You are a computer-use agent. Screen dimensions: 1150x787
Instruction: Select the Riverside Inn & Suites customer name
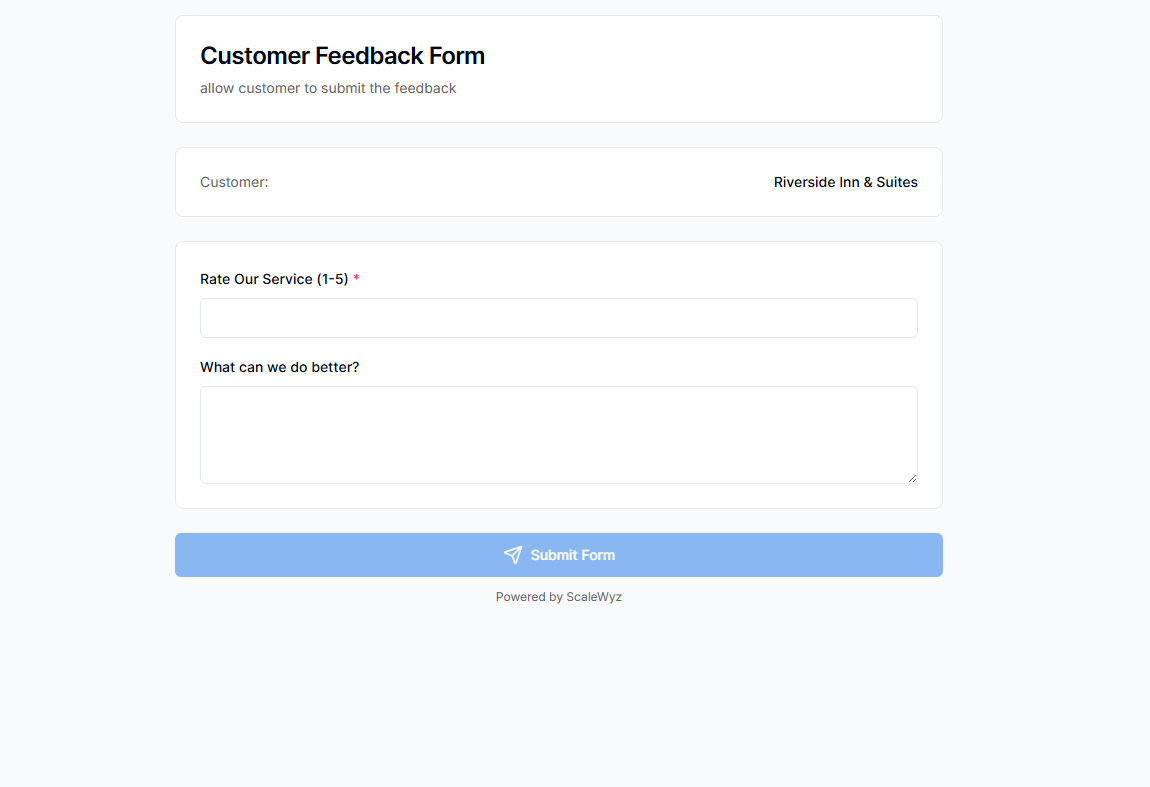tap(845, 182)
